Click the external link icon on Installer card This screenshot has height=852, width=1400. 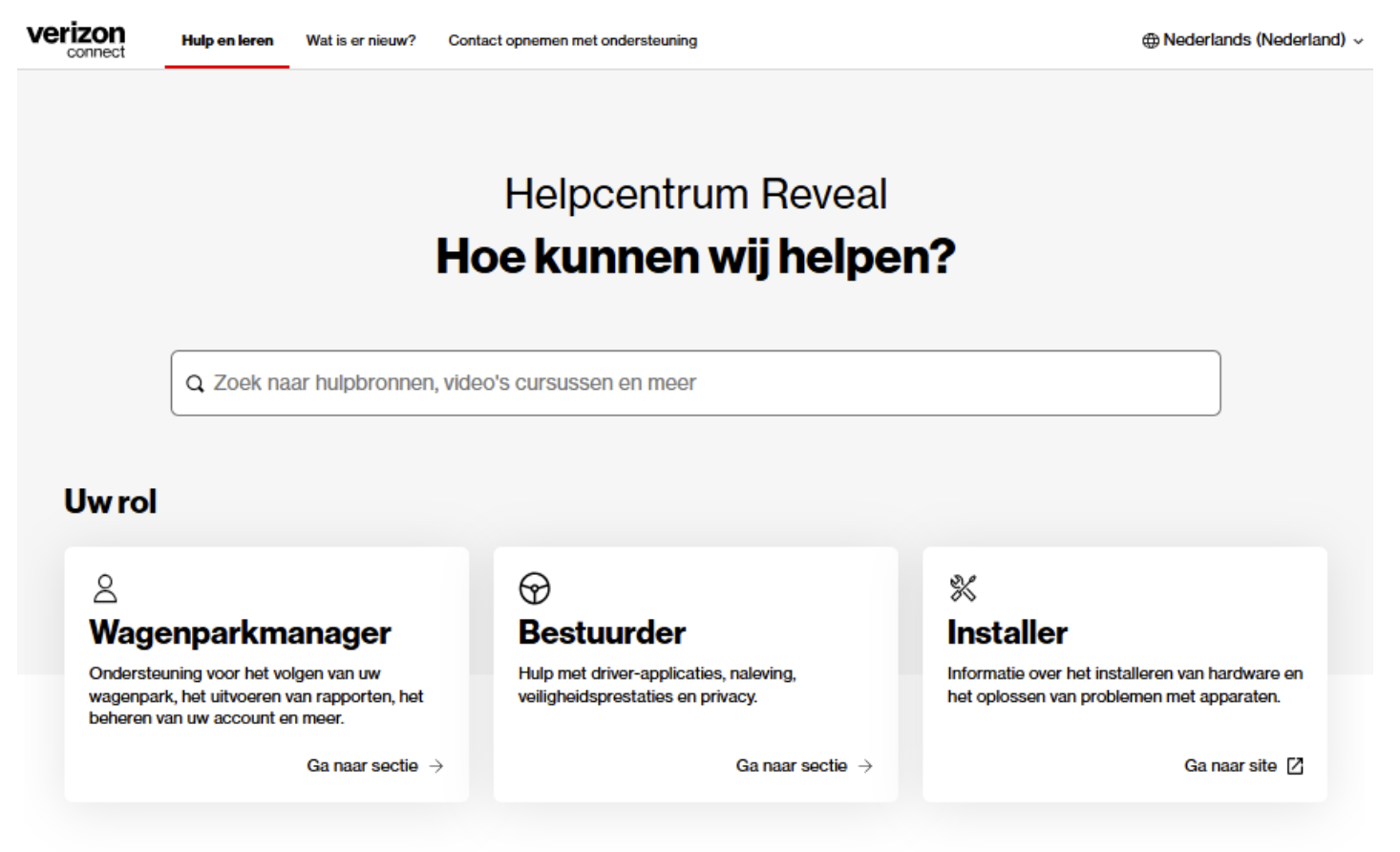click(1295, 766)
